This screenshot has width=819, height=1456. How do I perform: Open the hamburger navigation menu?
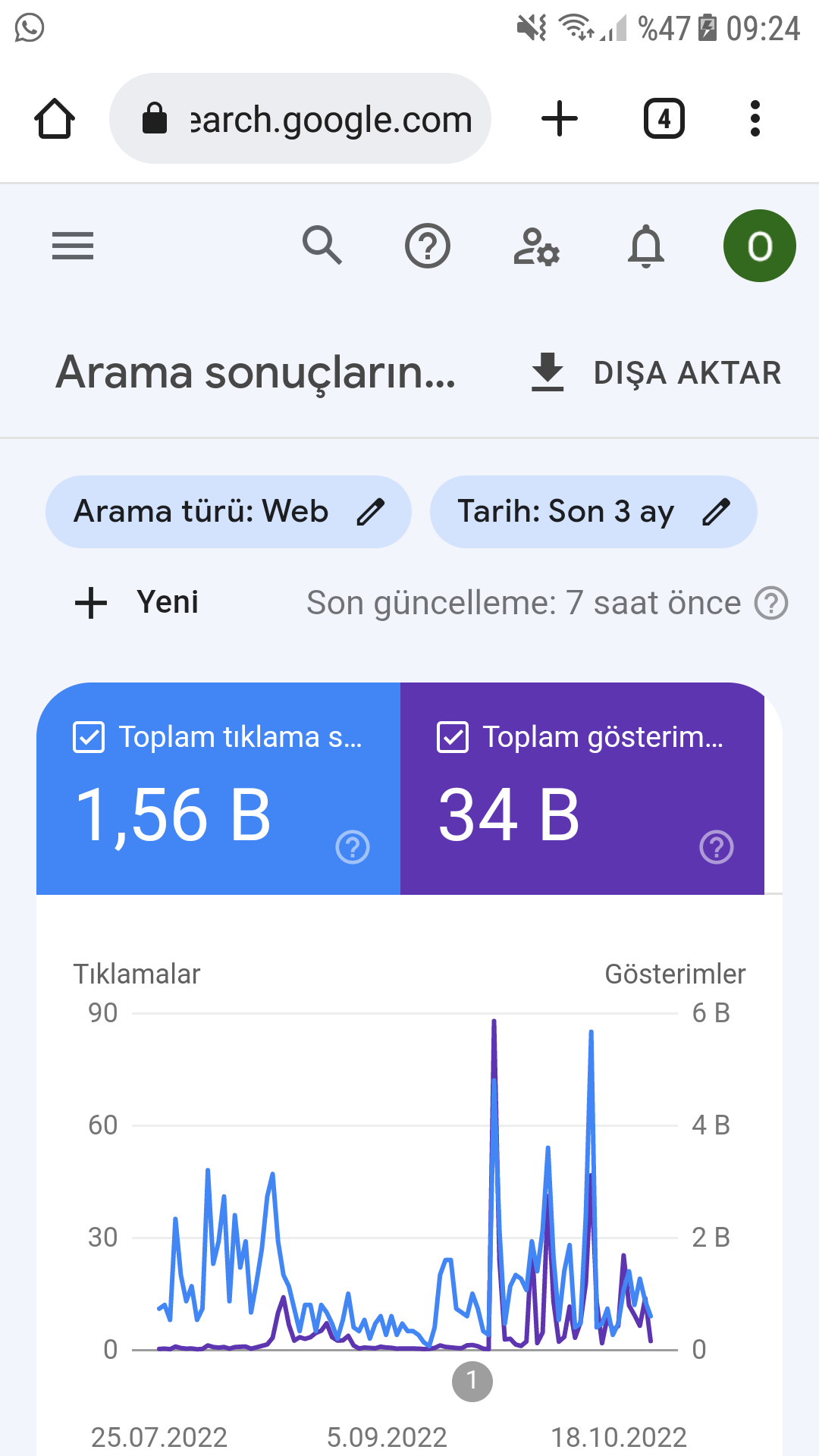[x=73, y=246]
